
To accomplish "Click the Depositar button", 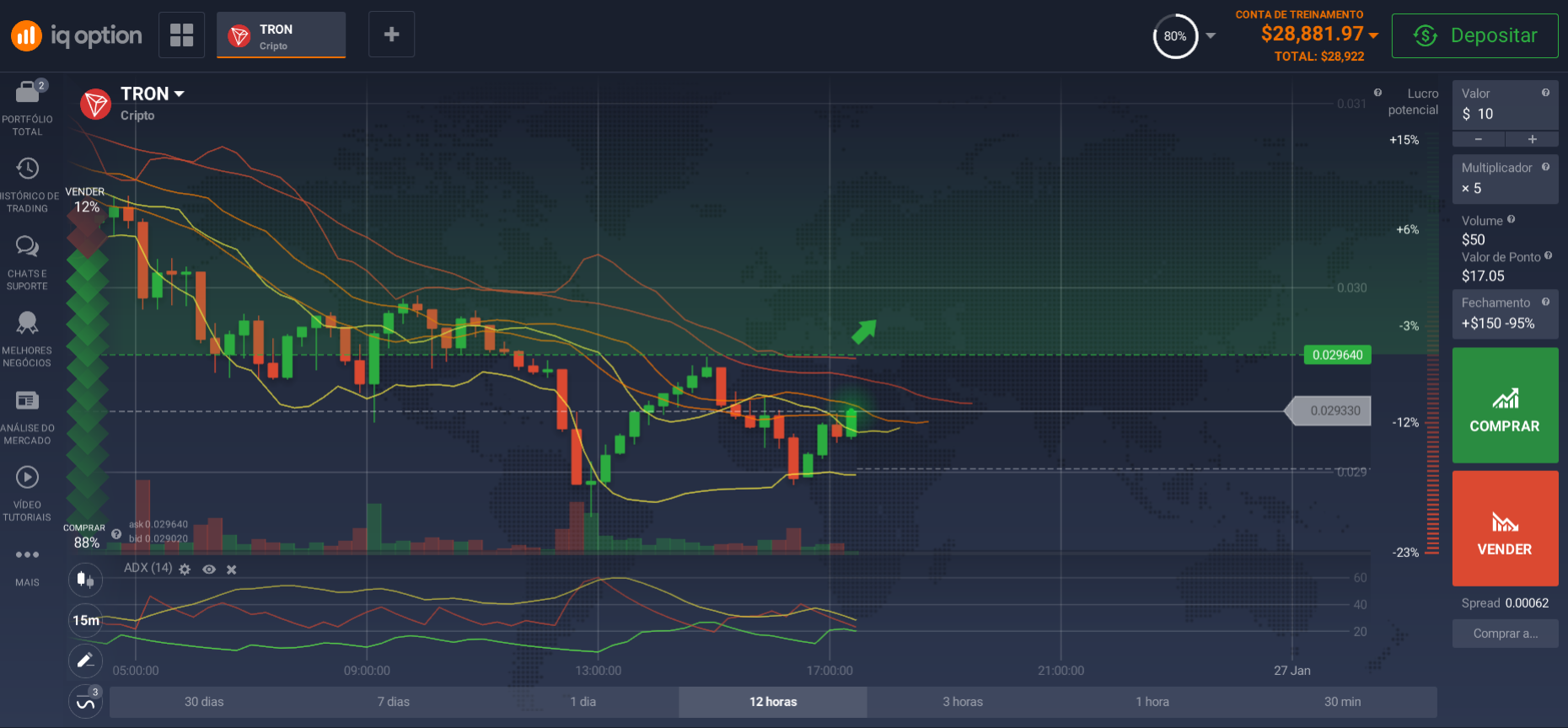I will coord(1474,35).
